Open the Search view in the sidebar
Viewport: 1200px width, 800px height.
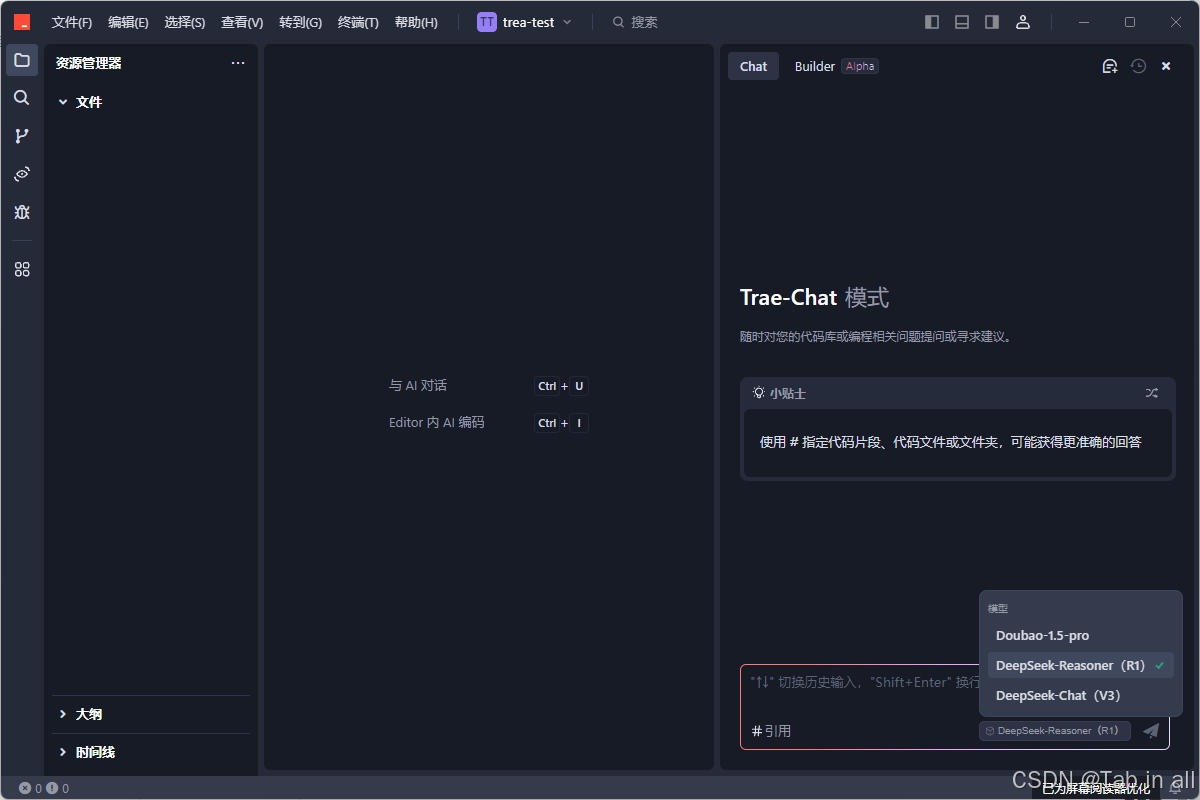[x=22, y=98]
